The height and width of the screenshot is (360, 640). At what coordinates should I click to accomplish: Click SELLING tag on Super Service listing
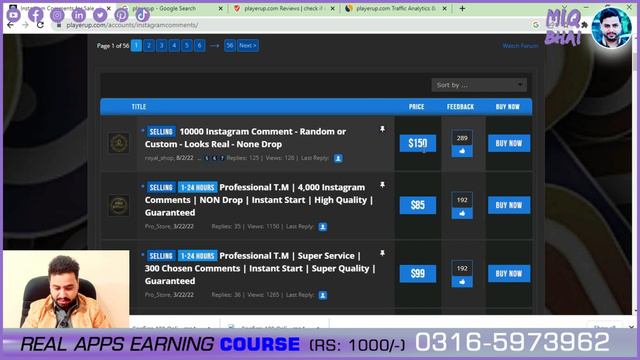161,256
